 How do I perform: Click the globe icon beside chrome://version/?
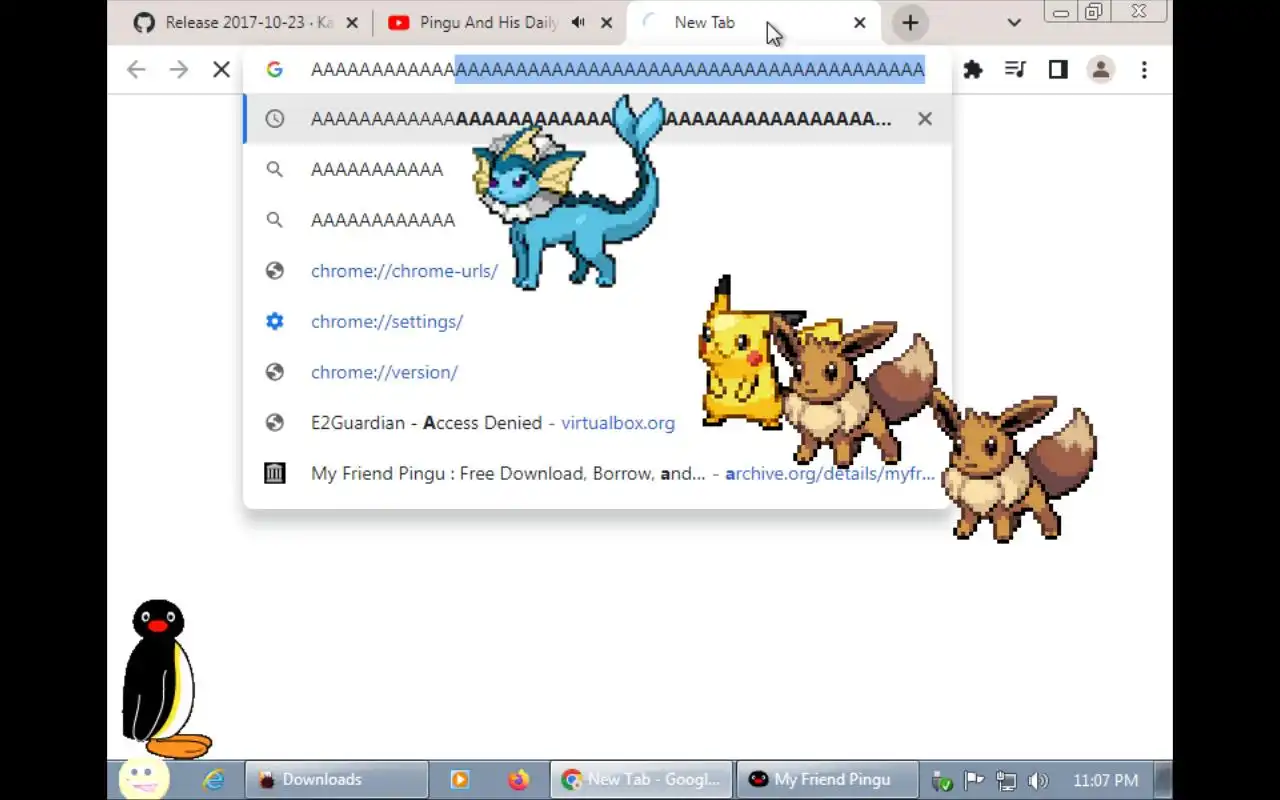[274, 372]
